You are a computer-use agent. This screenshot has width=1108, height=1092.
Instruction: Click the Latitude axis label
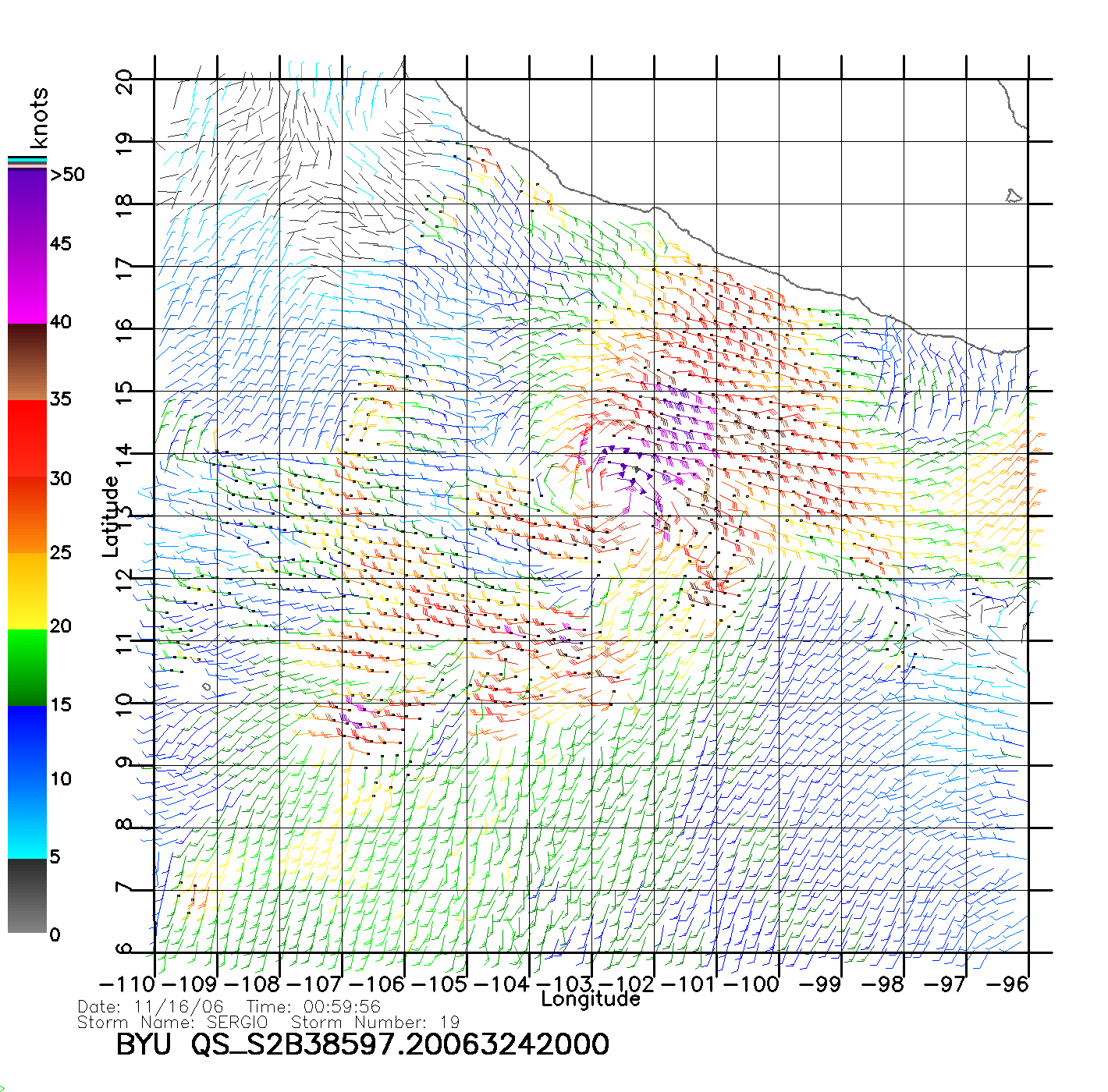coord(111,516)
